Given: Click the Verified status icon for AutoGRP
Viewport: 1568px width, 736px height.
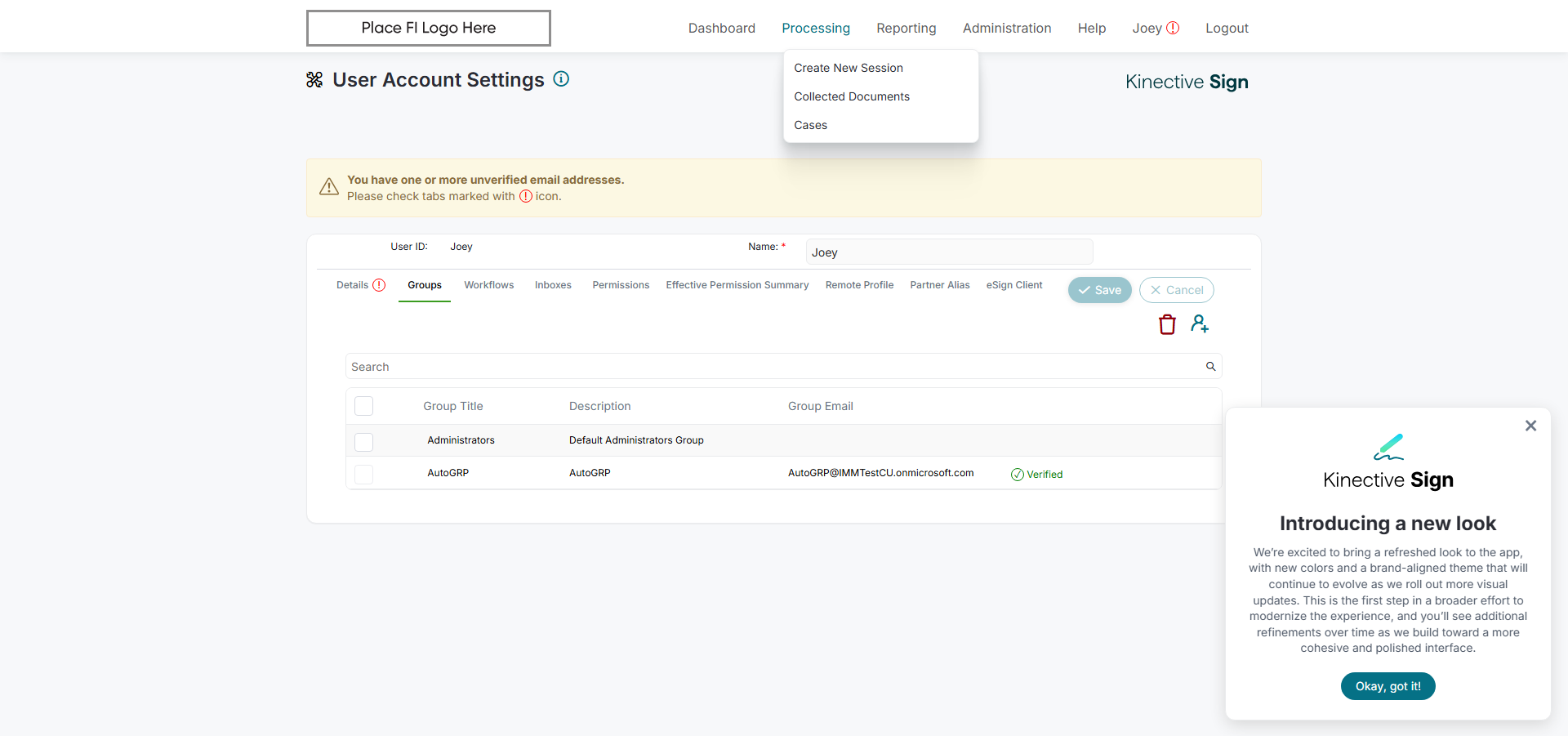Looking at the screenshot, I should tap(1018, 475).
